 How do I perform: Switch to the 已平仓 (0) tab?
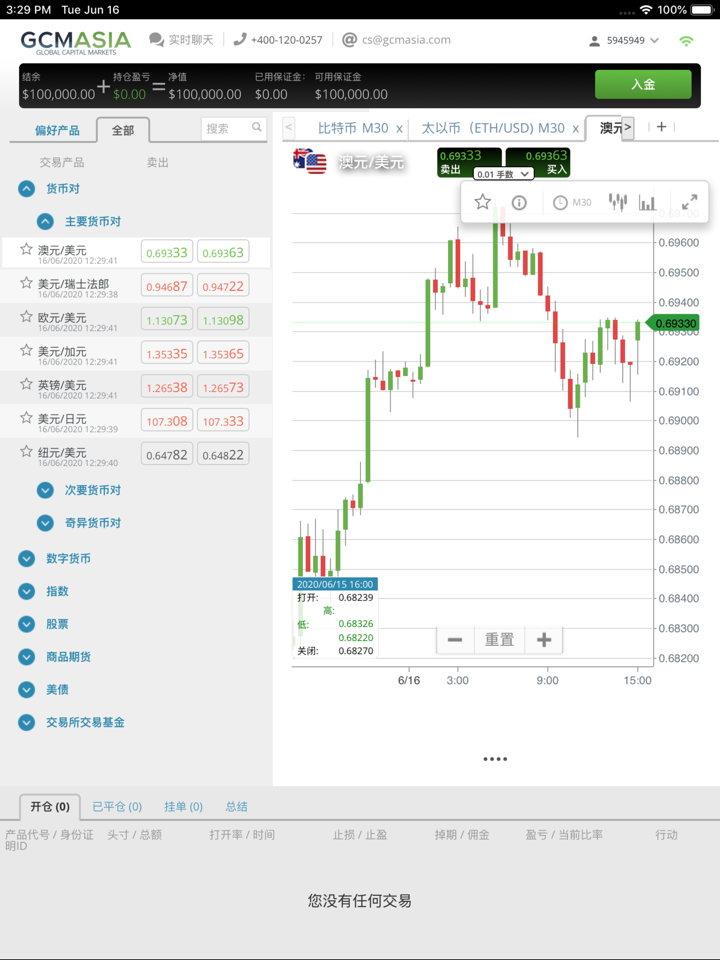click(x=117, y=806)
